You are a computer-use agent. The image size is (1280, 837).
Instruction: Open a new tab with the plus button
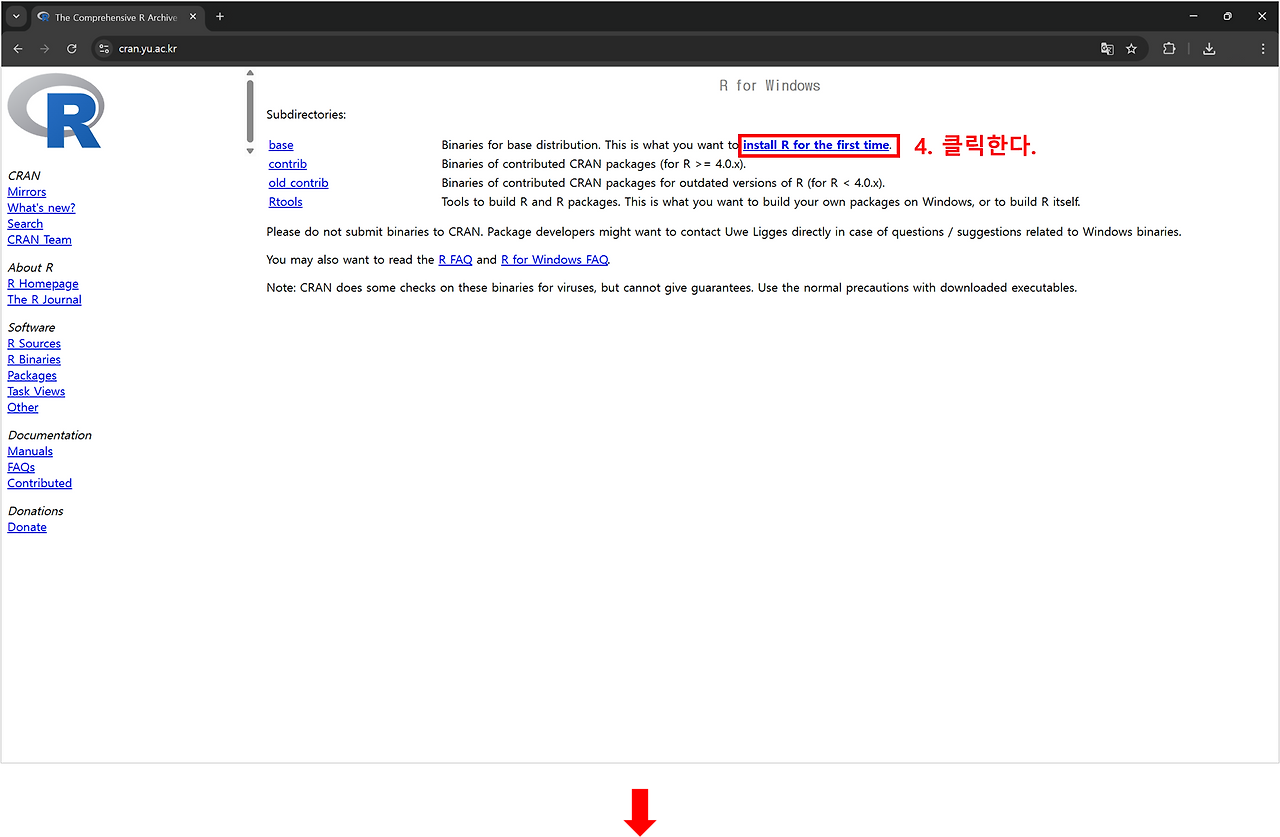(220, 16)
